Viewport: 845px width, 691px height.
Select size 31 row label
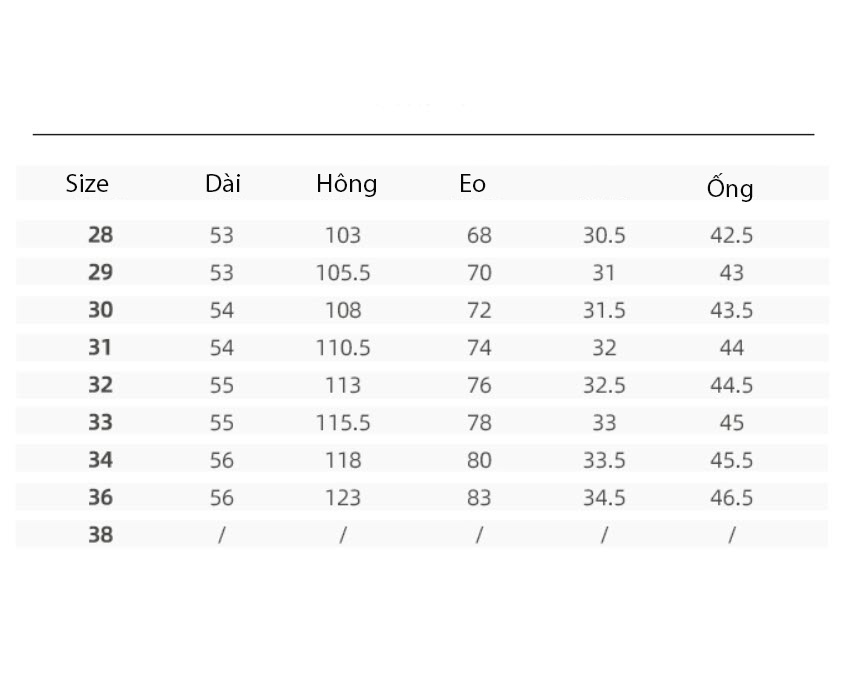tap(101, 347)
